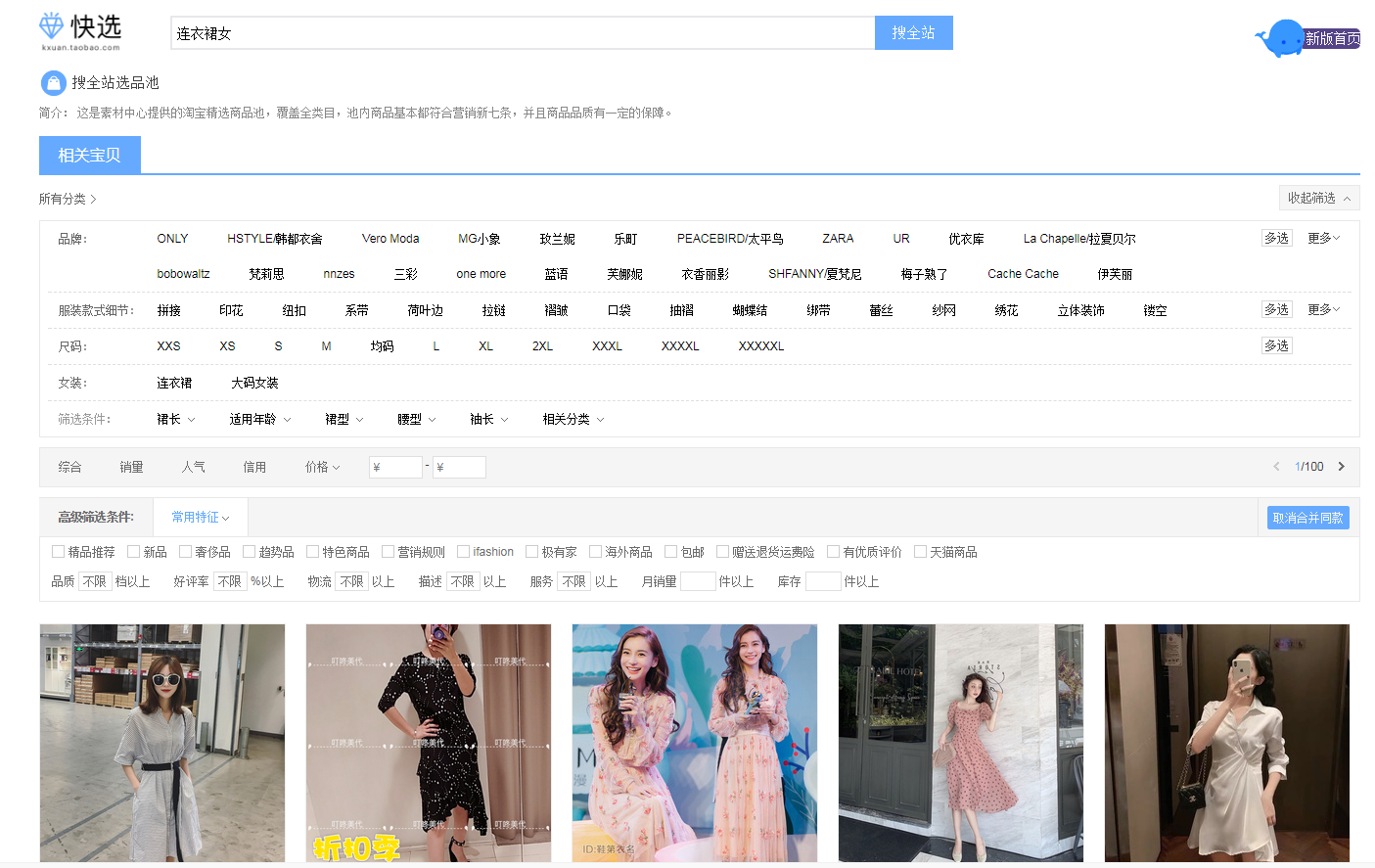The height and width of the screenshot is (868, 1375).
Task: Select the ZARA brand filter
Action: point(838,239)
